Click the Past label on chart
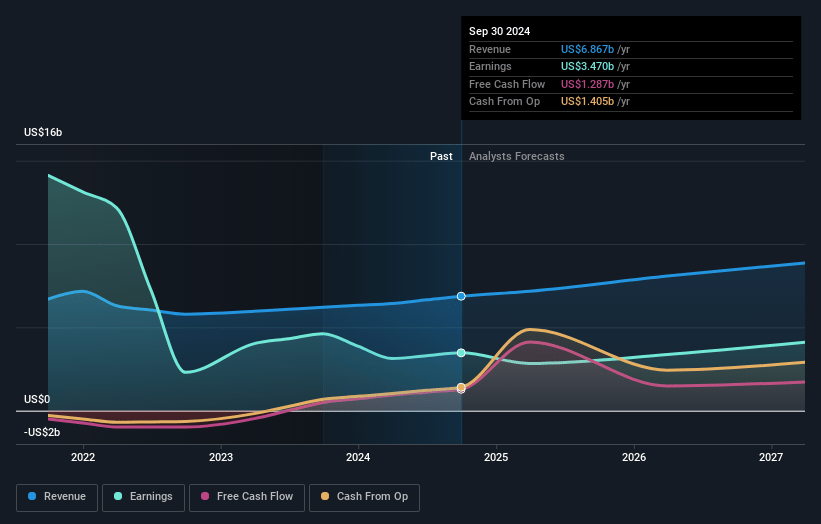Viewport: 821px width, 524px height. 441,156
